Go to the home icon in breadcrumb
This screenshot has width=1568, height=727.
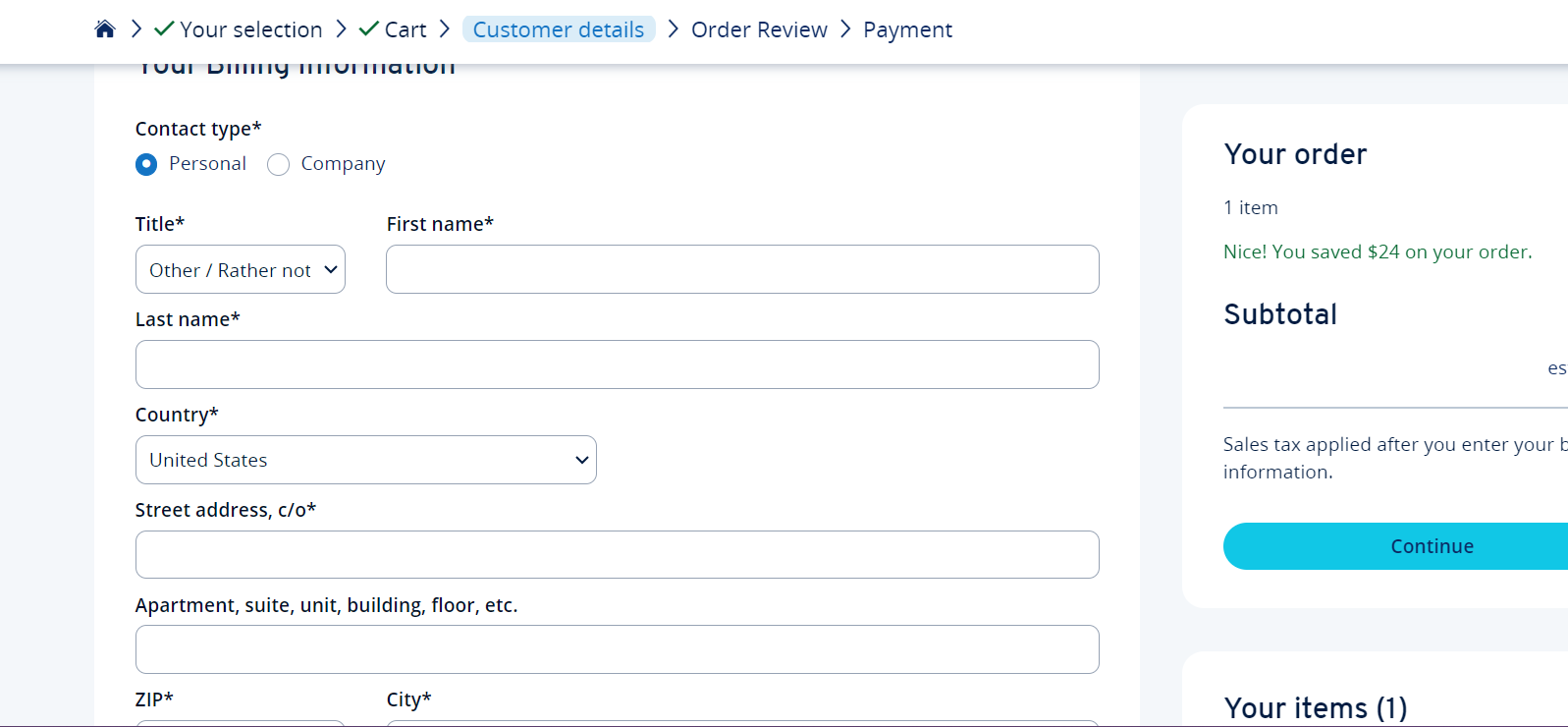105,29
